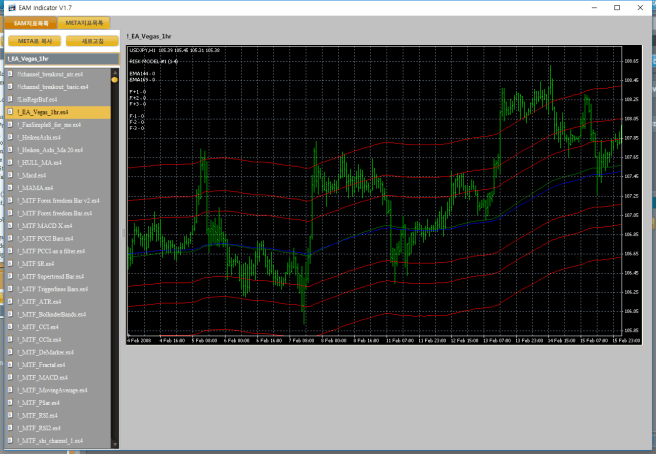Switch to the EAM지표목록 tab
Image resolution: width=656 pixels, height=454 pixels.
click(29, 22)
